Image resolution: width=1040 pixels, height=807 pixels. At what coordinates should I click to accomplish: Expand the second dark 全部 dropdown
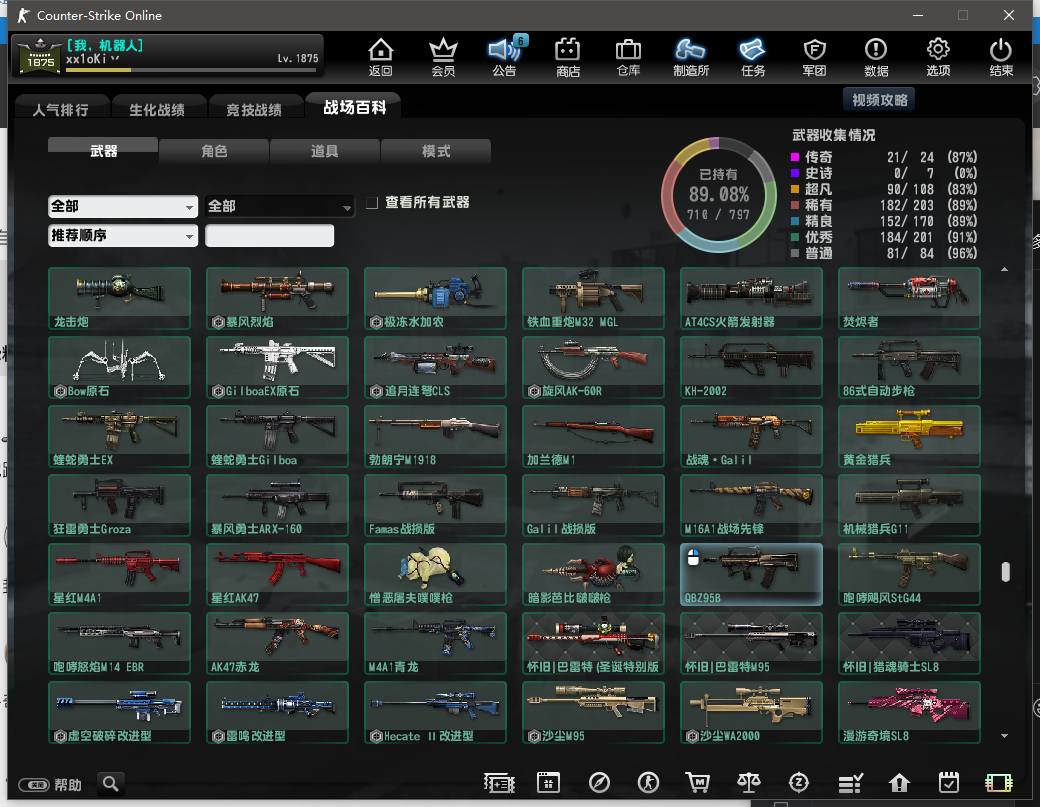(x=279, y=206)
